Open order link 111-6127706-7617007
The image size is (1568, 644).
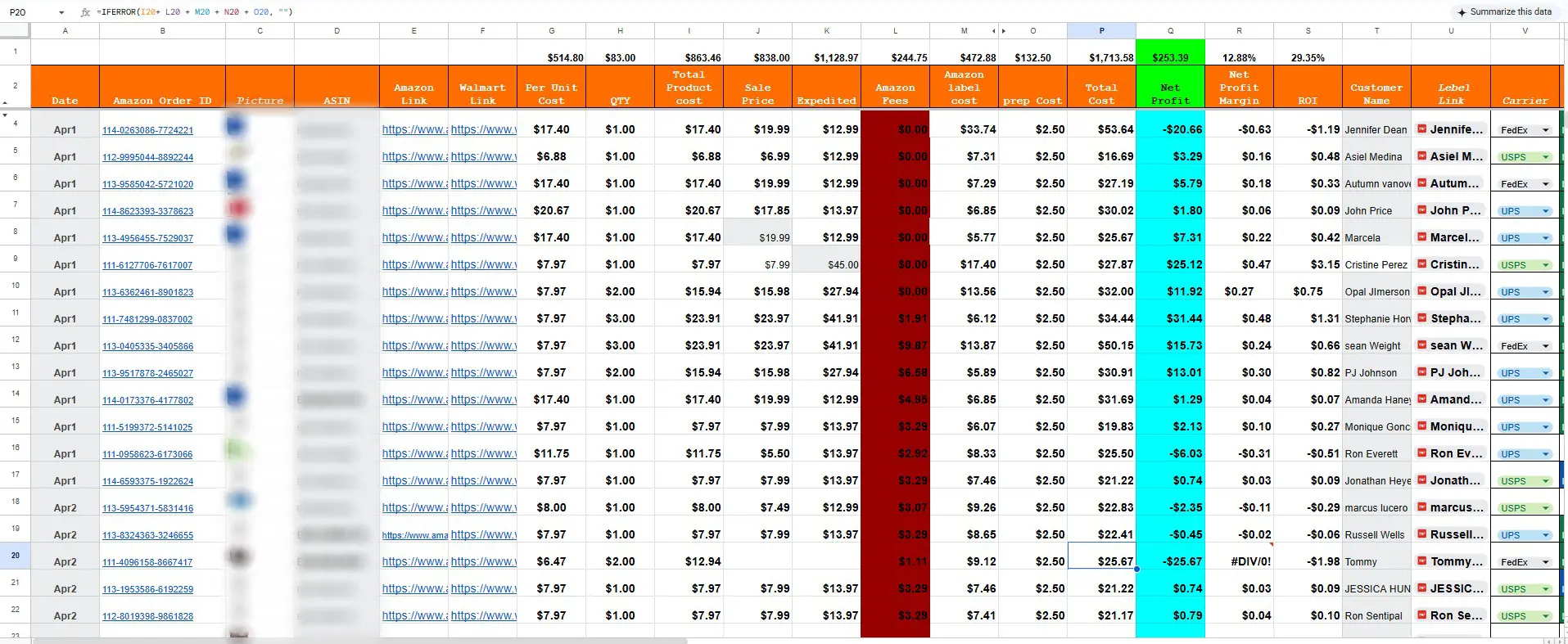147,265
